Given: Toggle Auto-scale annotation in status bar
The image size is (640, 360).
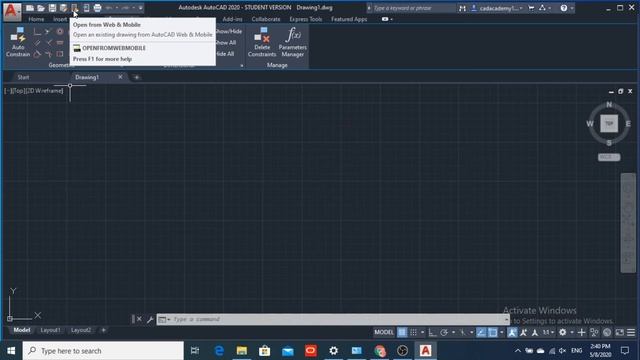Looking at the screenshot, I should (524, 332).
